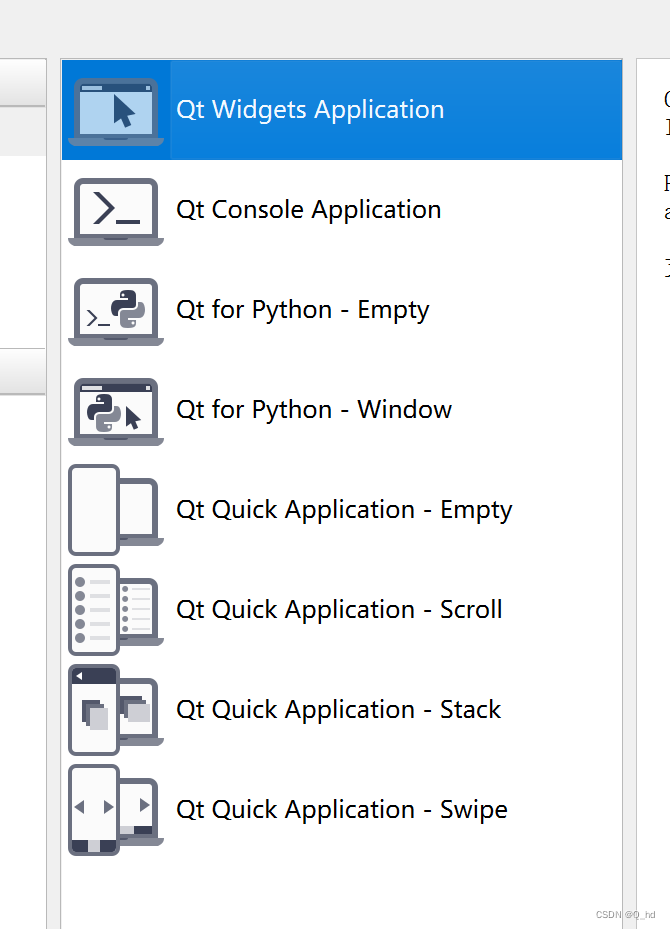The image size is (670, 929).
Task: Click the Qt Quick Swipe template icon
Action: pyautogui.click(x=116, y=810)
